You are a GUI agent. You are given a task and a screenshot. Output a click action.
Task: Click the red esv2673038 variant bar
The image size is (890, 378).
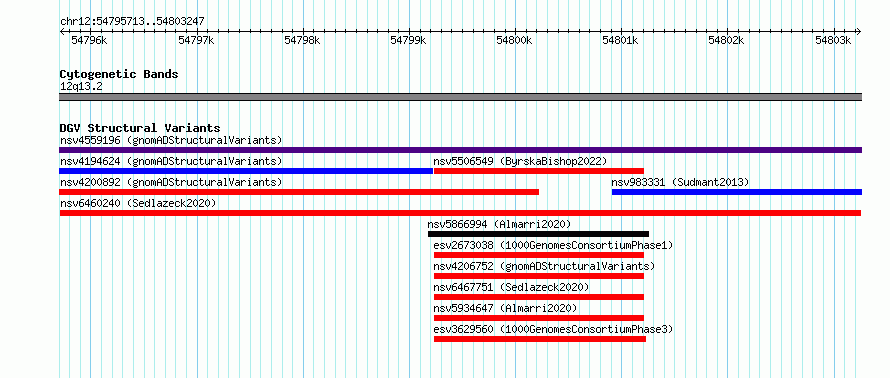[x=539, y=255]
